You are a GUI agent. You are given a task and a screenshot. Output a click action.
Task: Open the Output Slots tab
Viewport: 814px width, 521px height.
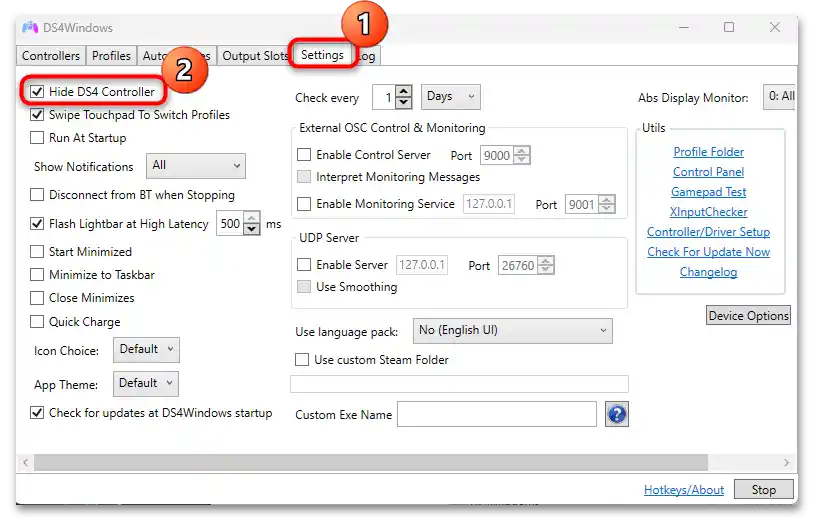pos(254,56)
